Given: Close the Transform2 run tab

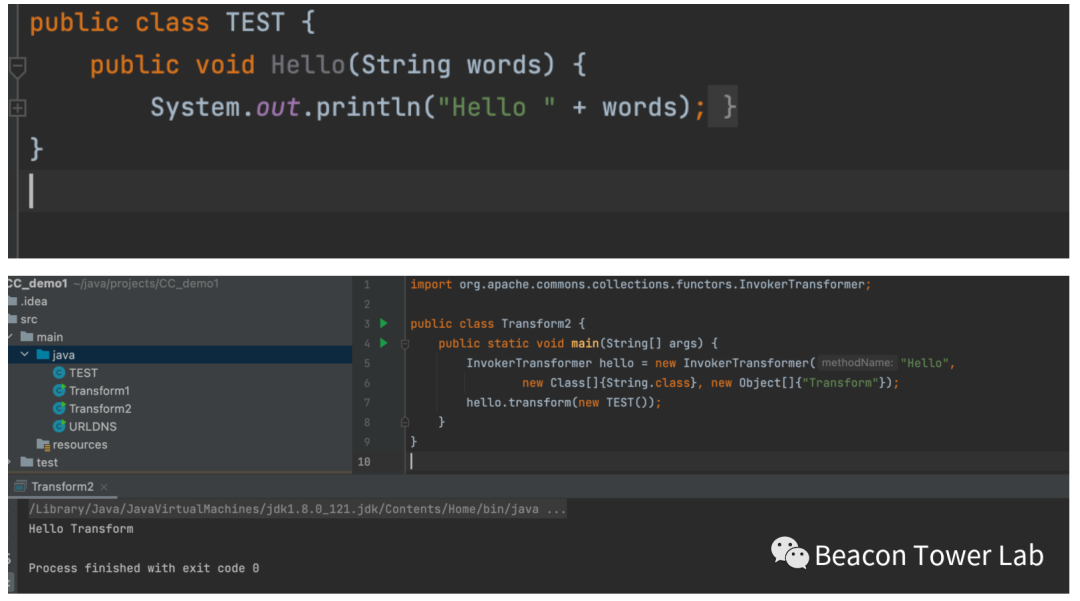Looking at the screenshot, I should [104, 487].
